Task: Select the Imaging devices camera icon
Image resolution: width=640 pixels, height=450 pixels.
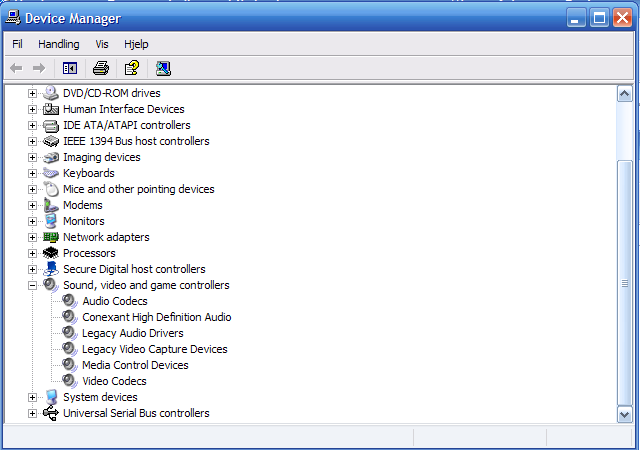Action: (x=51, y=157)
